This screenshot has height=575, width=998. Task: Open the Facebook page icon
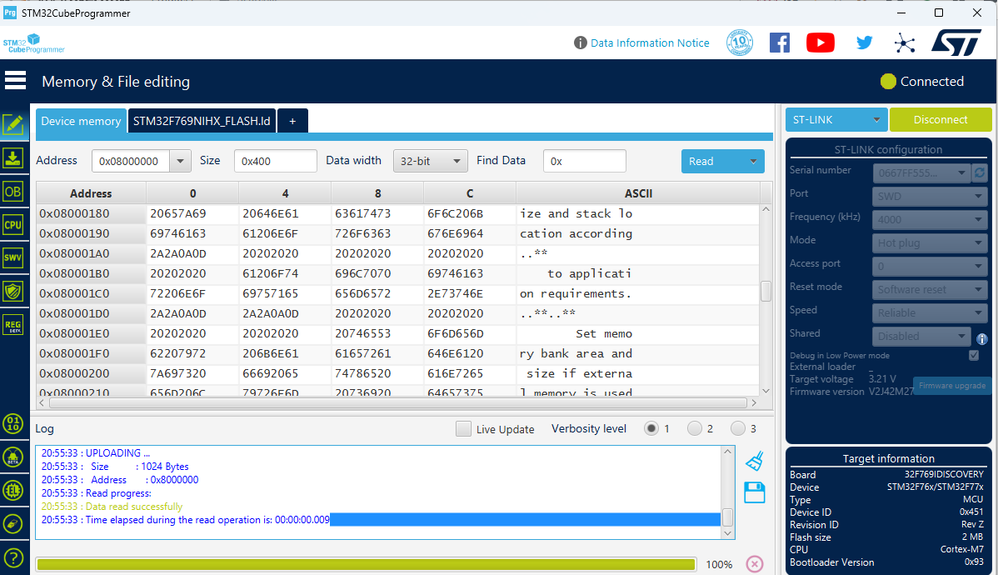click(780, 43)
